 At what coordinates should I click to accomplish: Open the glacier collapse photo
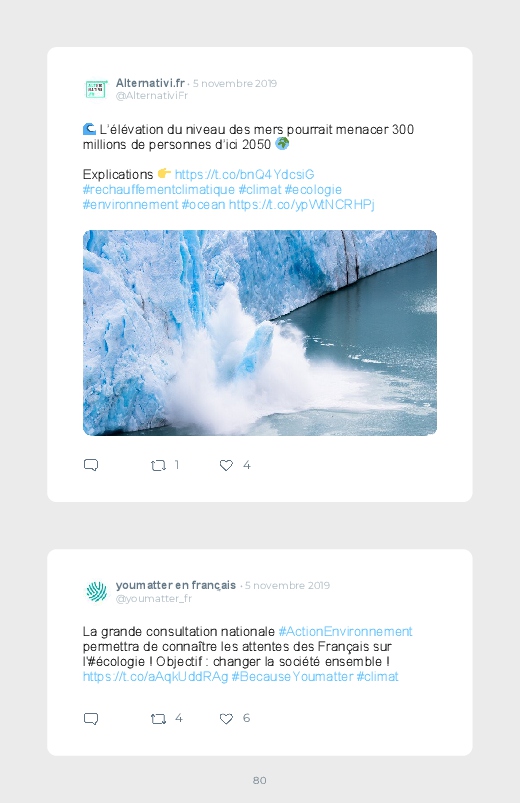[x=260, y=333]
